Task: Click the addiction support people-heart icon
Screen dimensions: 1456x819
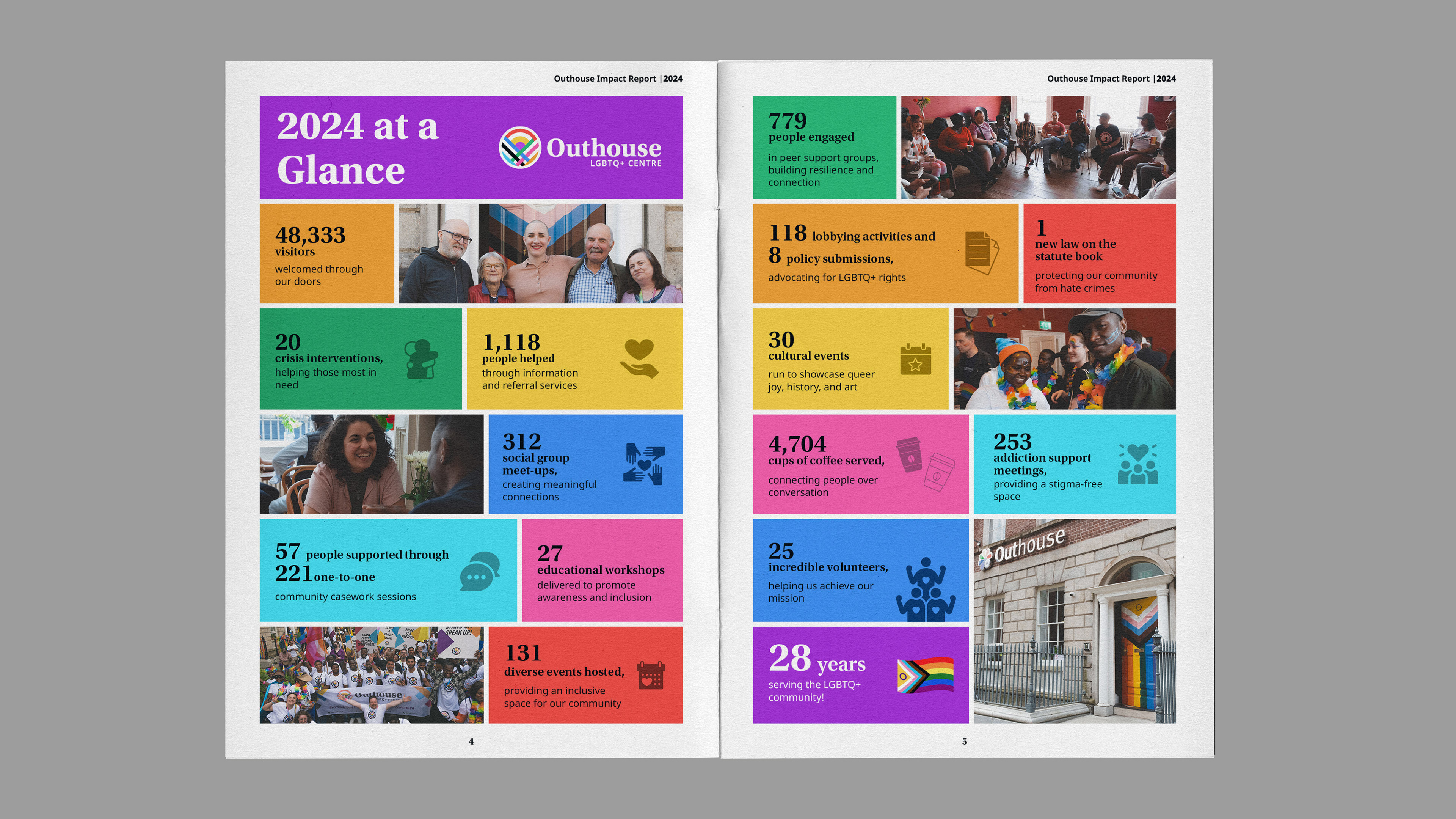Action: pyautogui.click(x=1138, y=464)
